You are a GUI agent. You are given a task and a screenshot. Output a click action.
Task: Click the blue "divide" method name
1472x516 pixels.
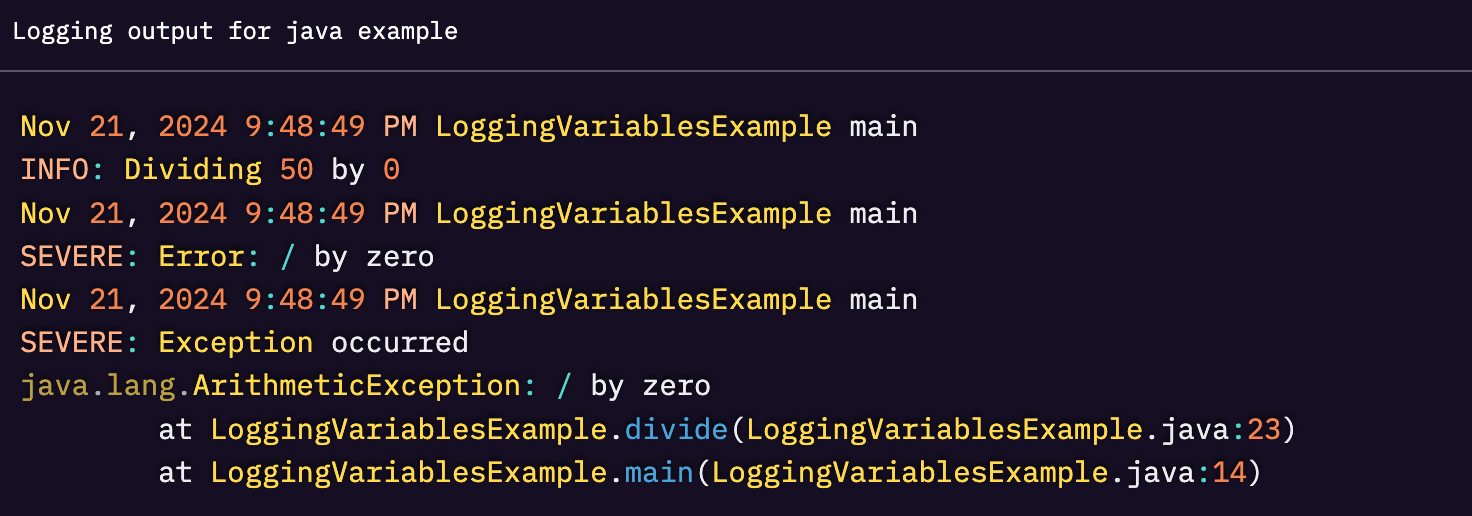click(x=676, y=430)
